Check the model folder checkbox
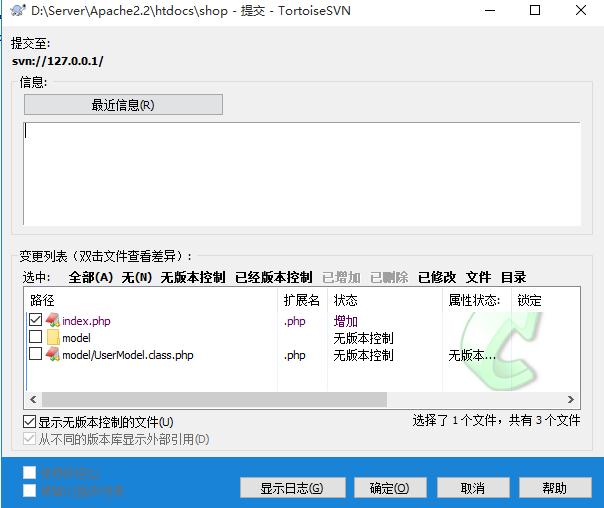 click(x=36, y=338)
